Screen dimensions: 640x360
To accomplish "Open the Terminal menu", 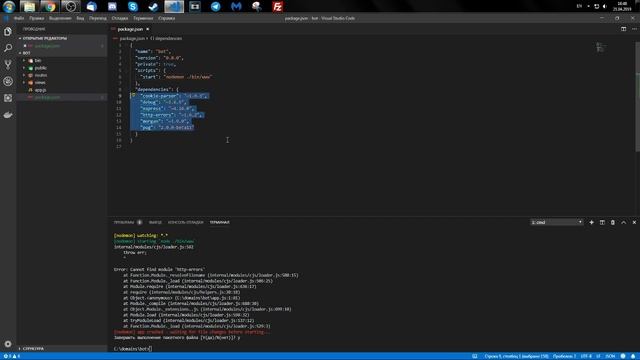I will [143, 18].
